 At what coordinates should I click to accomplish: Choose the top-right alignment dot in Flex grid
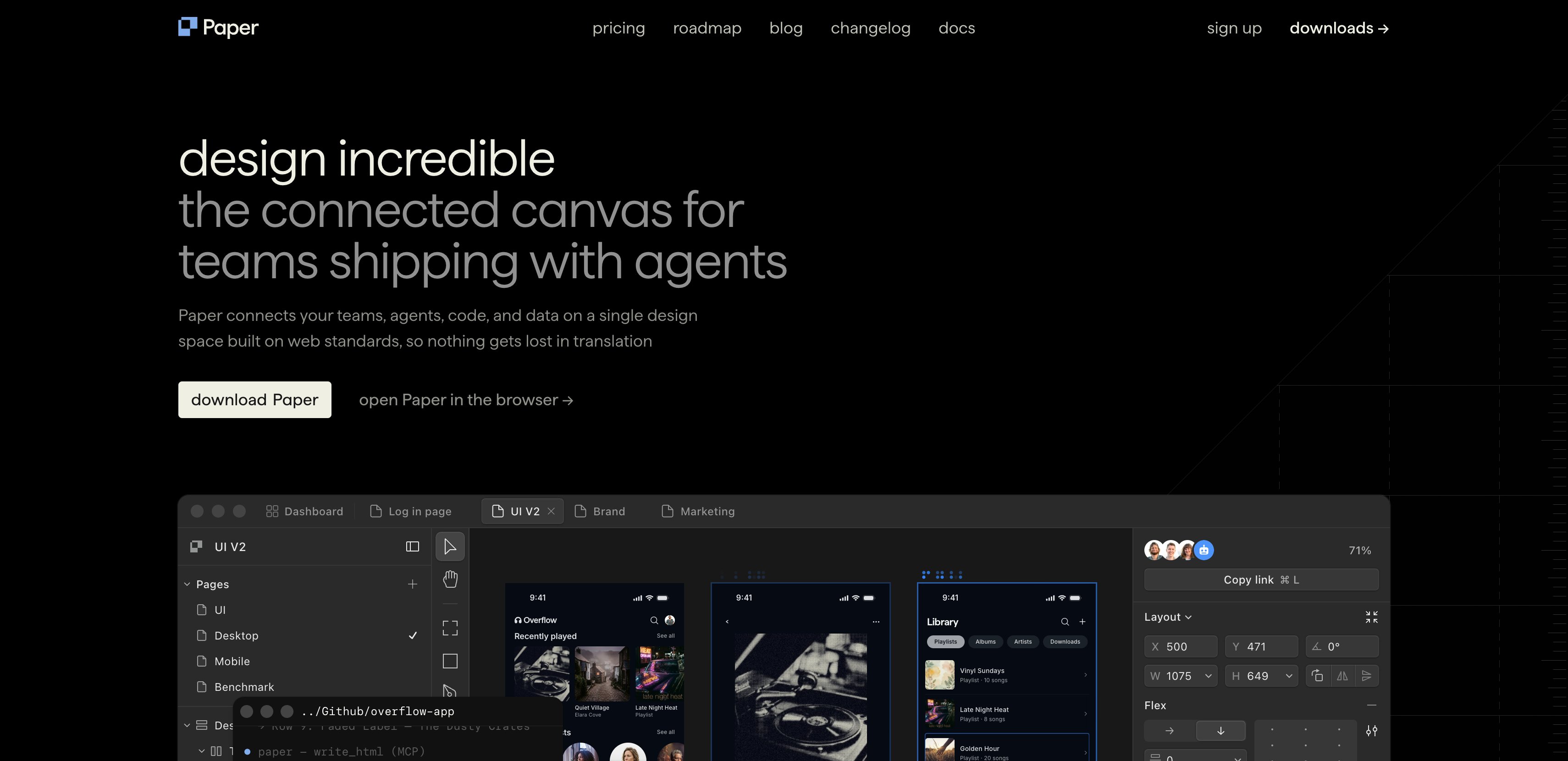(x=1339, y=729)
